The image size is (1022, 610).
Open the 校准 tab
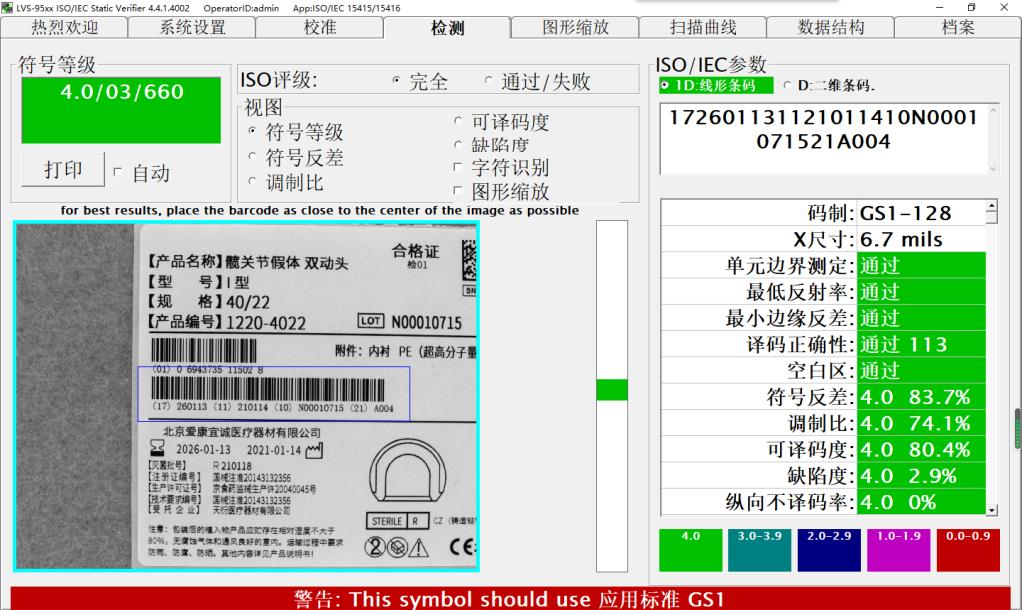[x=319, y=27]
